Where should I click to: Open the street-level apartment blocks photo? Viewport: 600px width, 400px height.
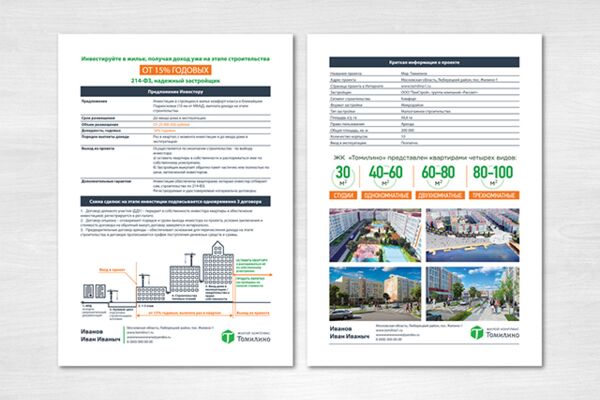click(375, 294)
